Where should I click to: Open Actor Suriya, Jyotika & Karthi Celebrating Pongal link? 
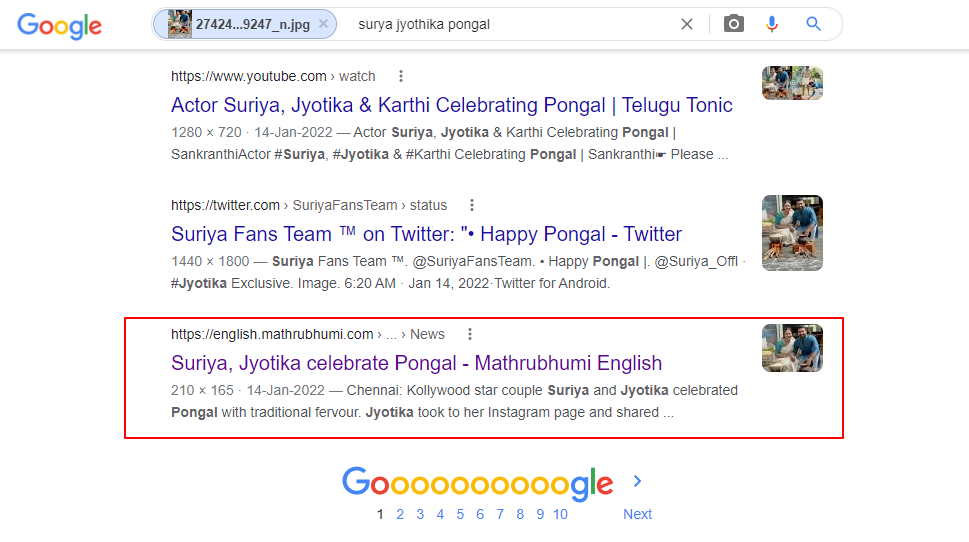click(x=452, y=105)
